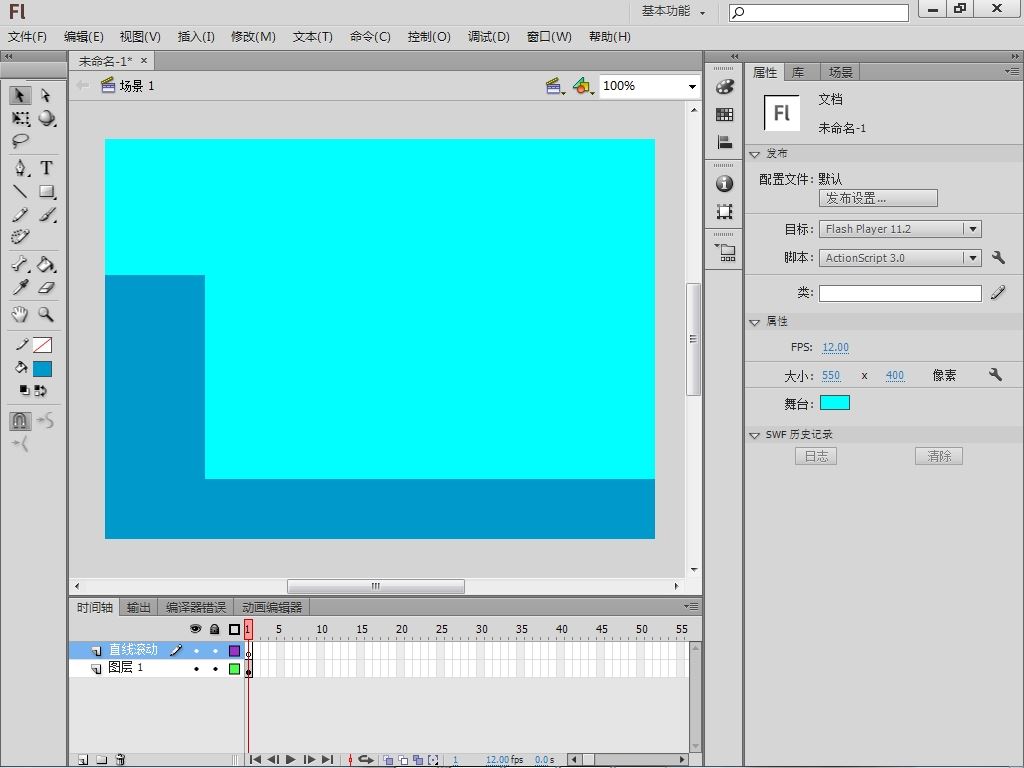Select the Hand tool
Screen dimensions: 1024x768
point(20,314)
